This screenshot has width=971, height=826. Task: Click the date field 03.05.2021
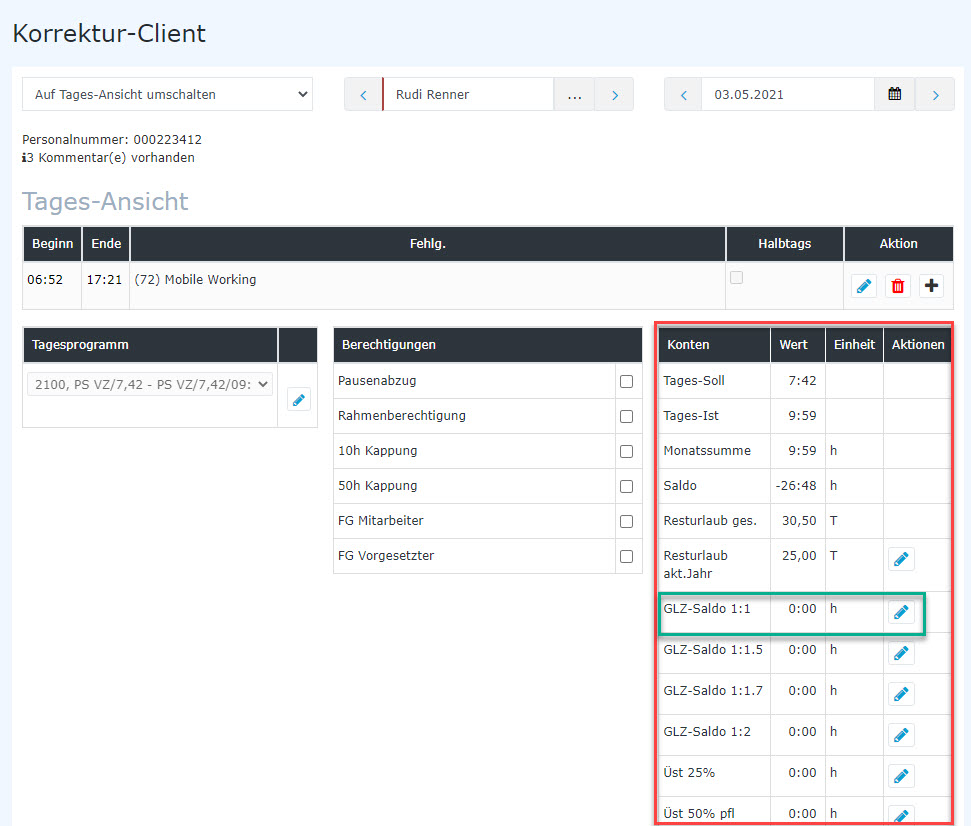(788, 95)
